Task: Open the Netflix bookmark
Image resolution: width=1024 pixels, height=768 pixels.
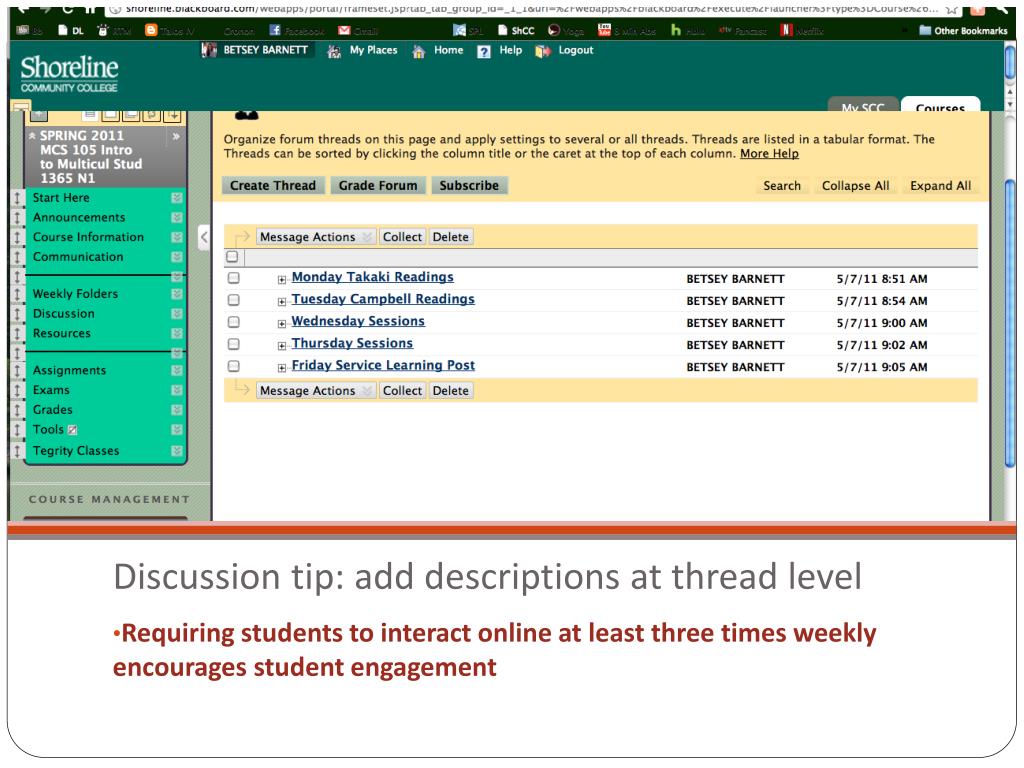Action: pyautogui.click(x=803, y=31)
